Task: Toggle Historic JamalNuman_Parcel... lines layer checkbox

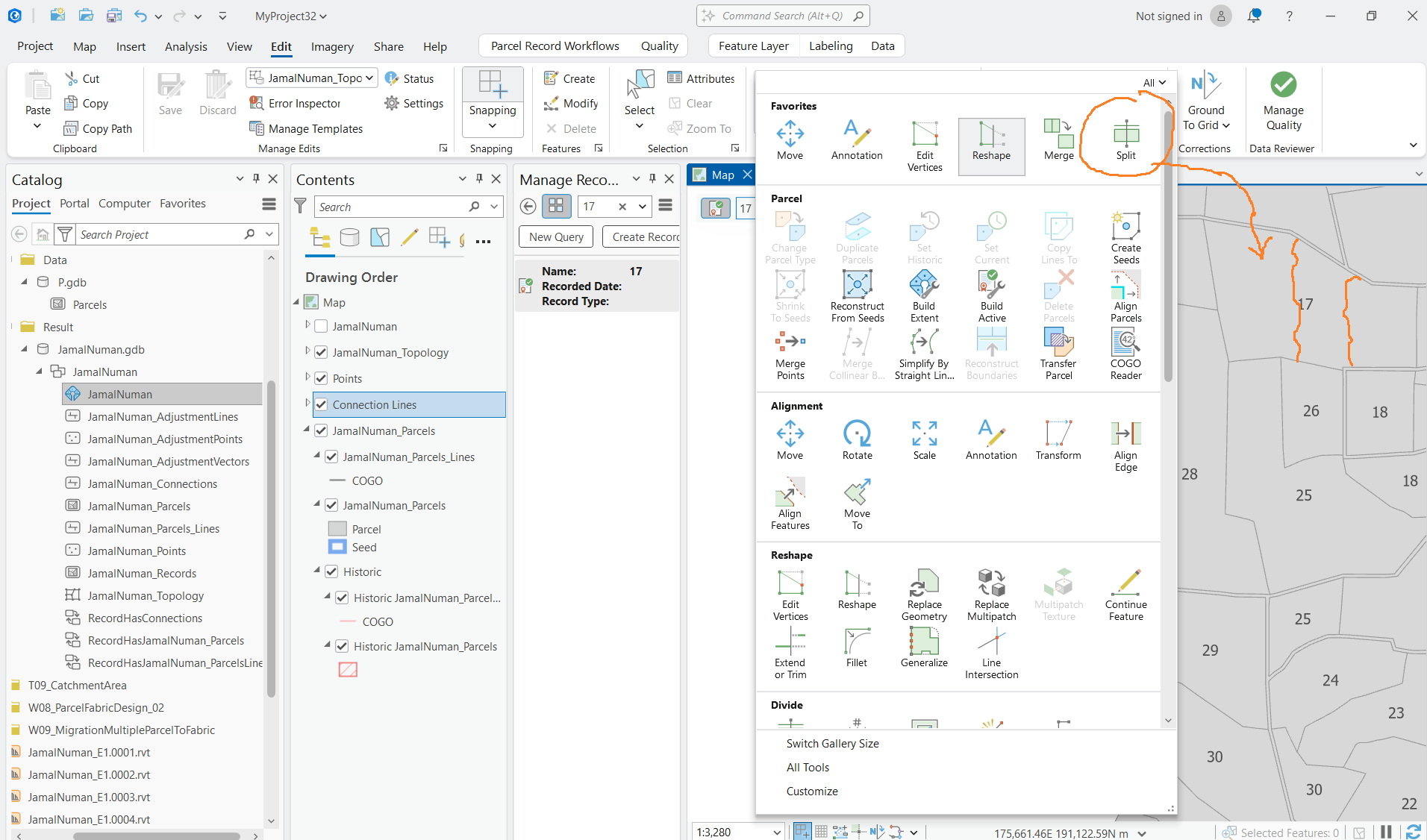Action: coord(343,598)
